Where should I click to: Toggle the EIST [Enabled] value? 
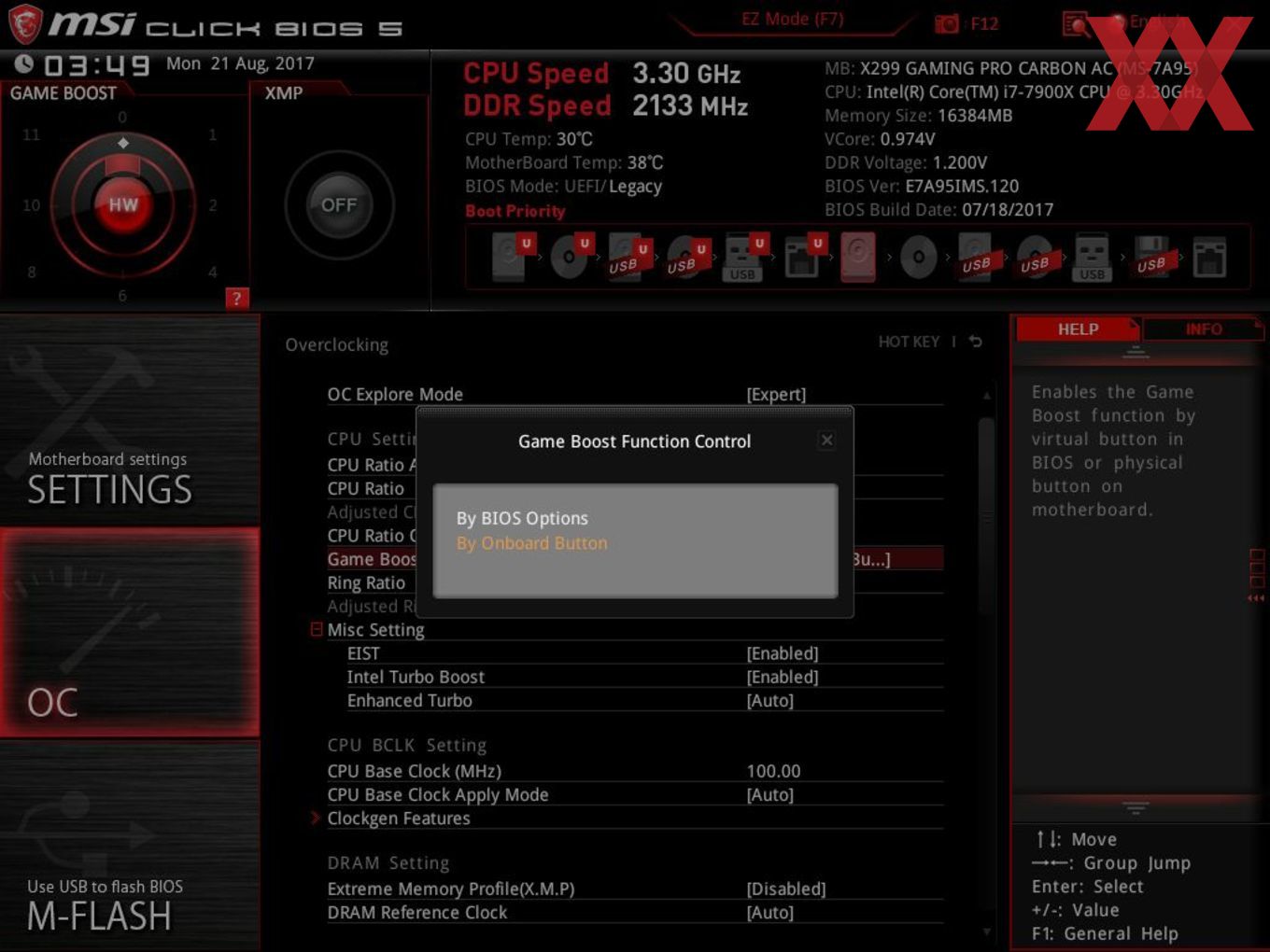click(x=783, y=653)
